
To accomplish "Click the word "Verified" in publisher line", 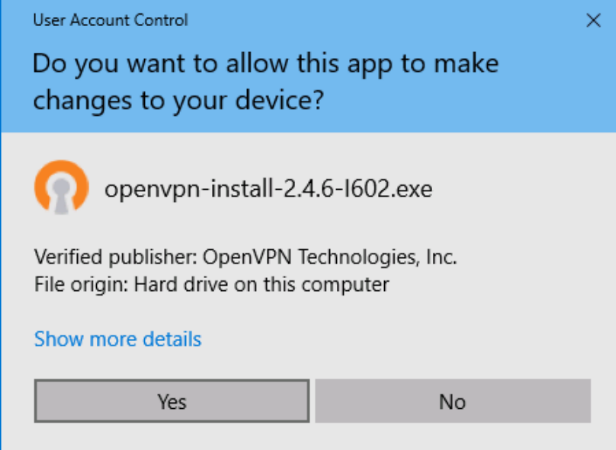I will click(x=67, y=257).
